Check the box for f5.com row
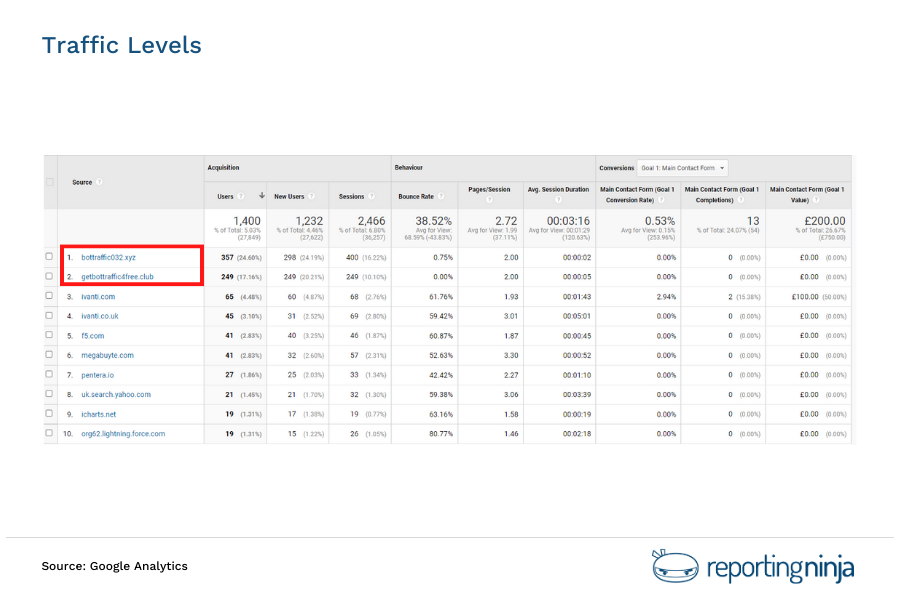 49,335
